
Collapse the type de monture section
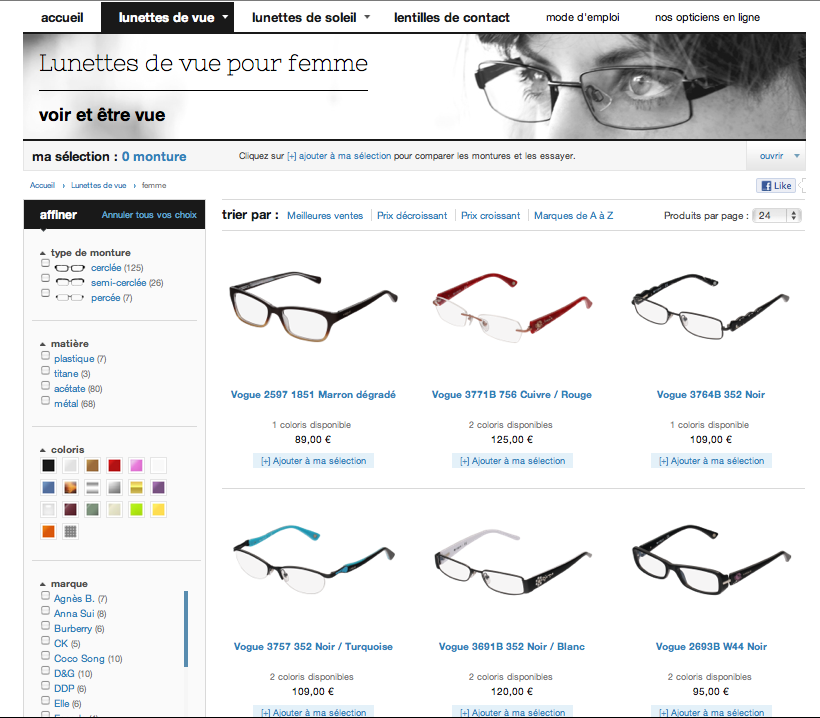point(43,253)
